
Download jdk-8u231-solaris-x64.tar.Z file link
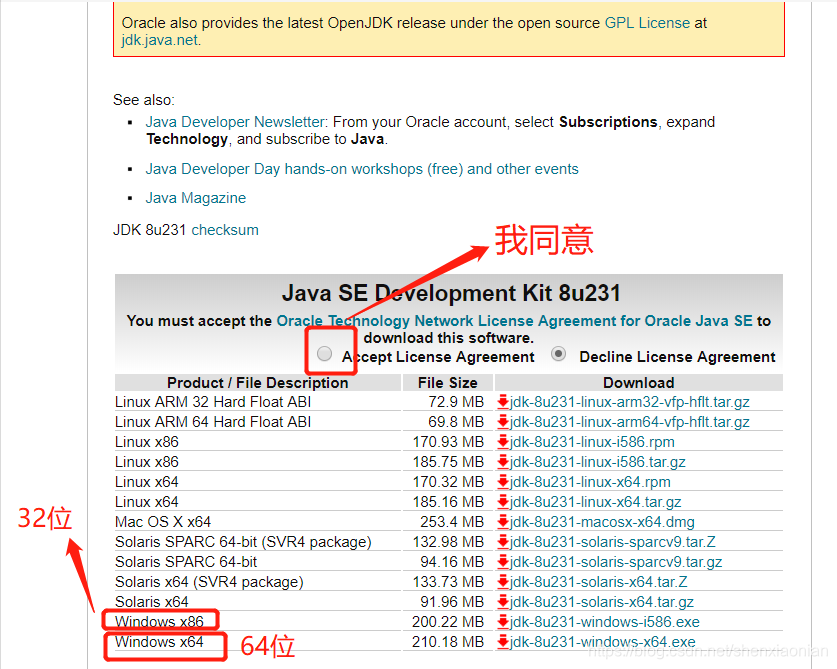pos(598,582)
